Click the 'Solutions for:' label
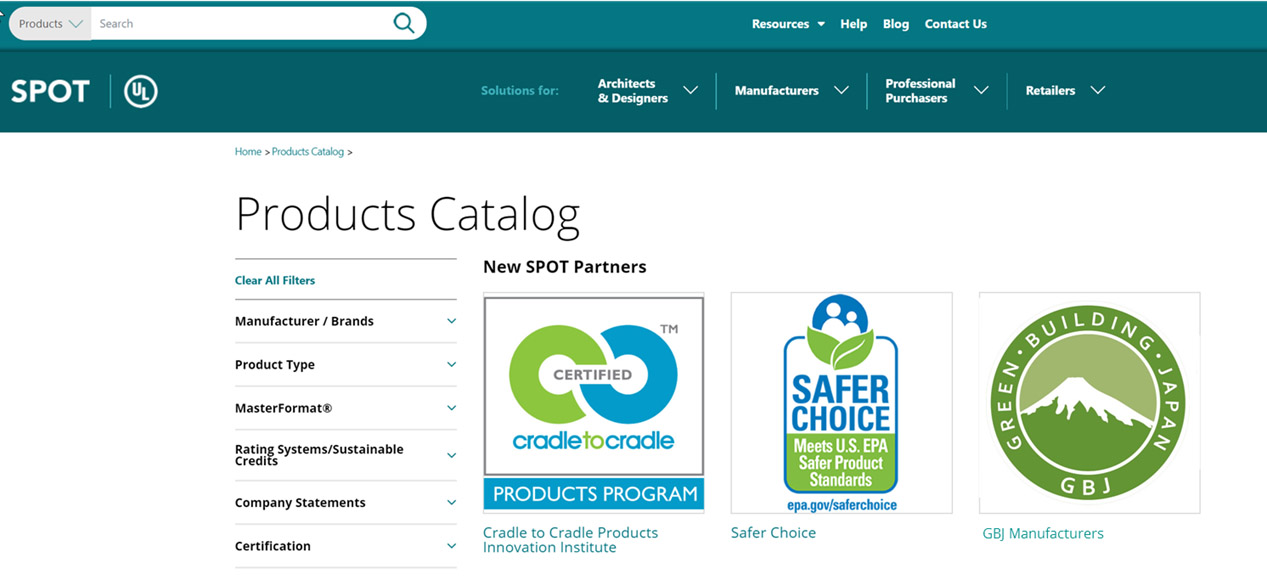Screen dimensions: 1267x580 tap(520, 91)
